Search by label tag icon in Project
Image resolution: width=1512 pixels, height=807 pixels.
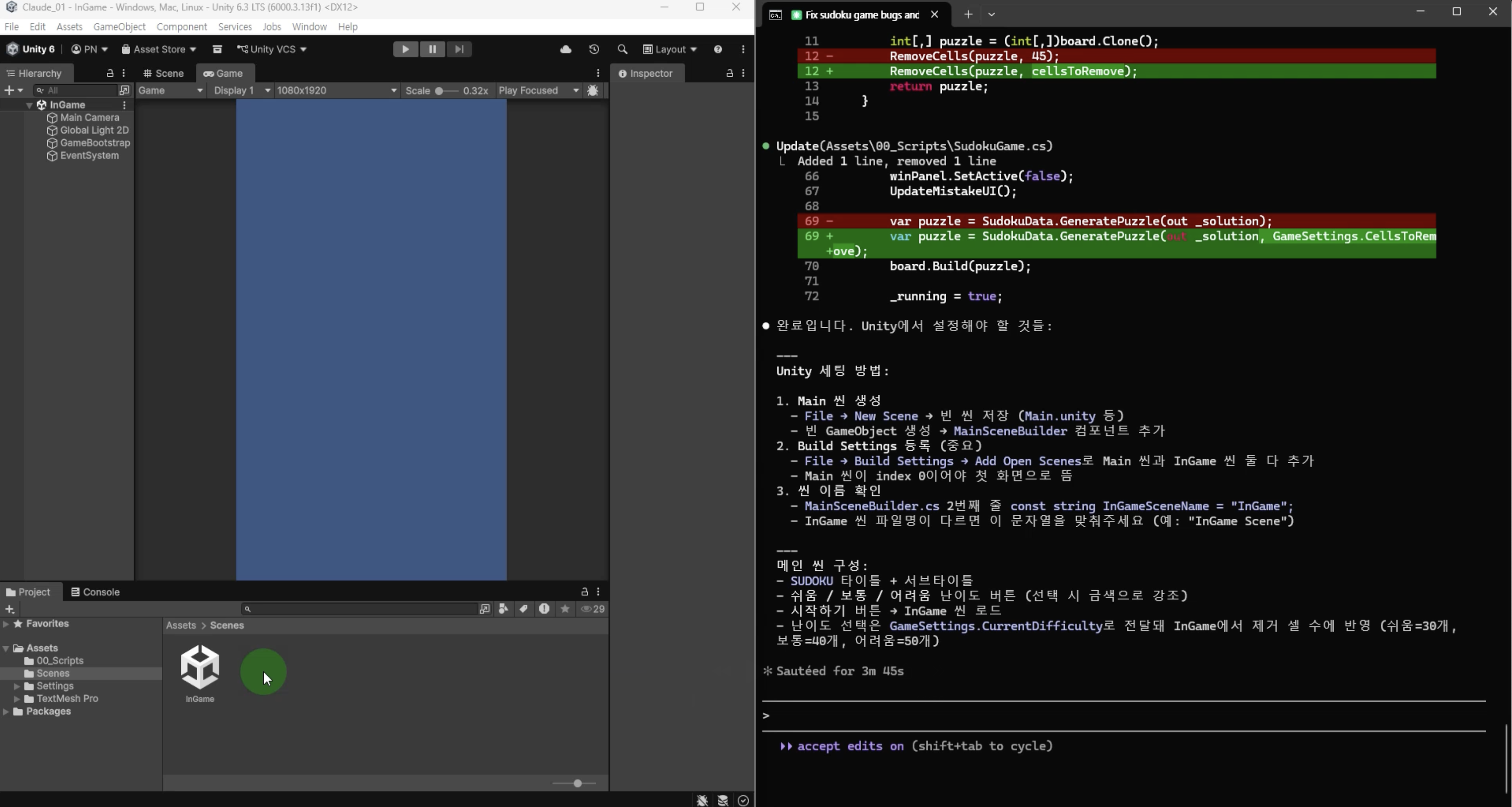click(x=523, y=609)
